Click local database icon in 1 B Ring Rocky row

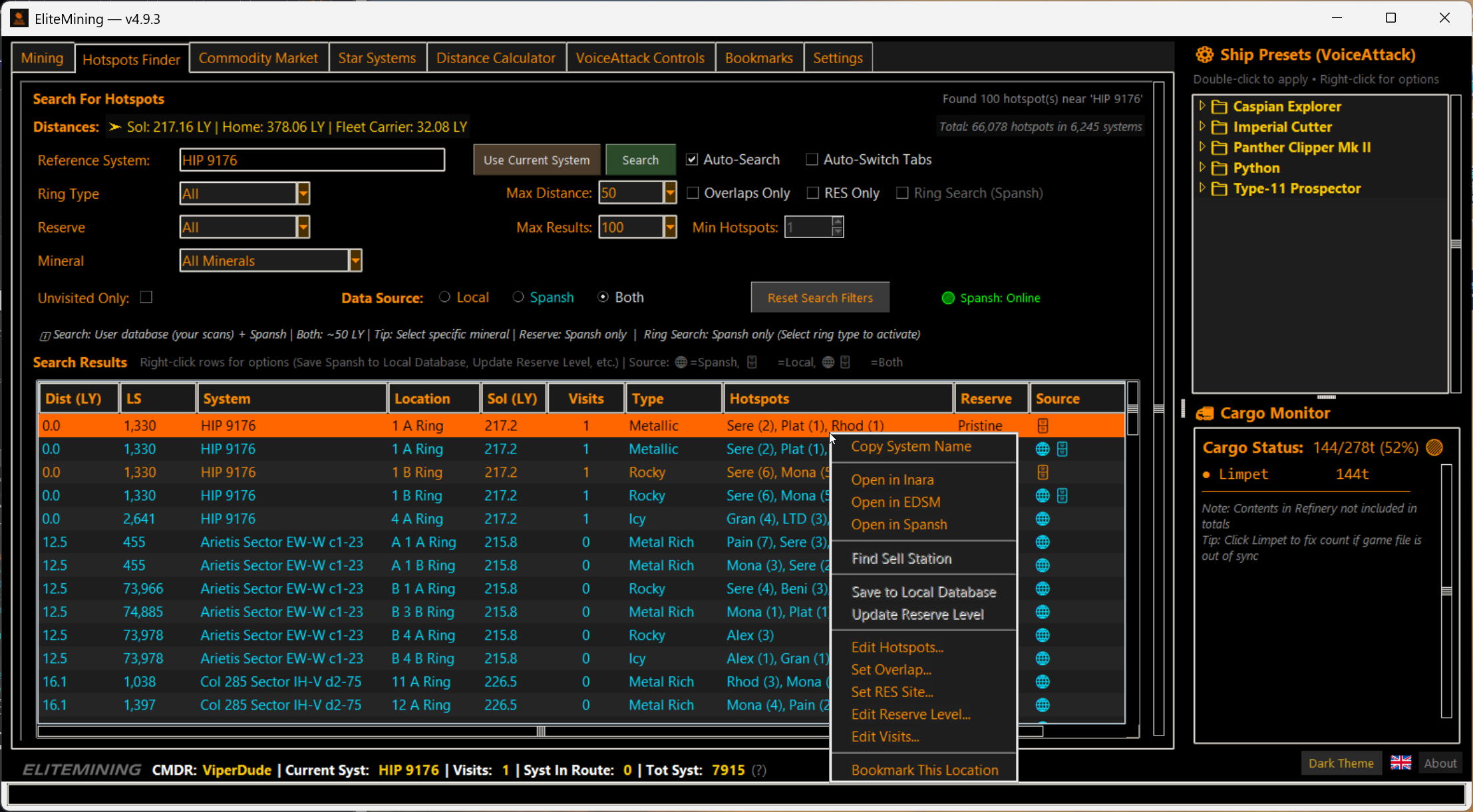pyautogui.click(x=1043, y=472)
